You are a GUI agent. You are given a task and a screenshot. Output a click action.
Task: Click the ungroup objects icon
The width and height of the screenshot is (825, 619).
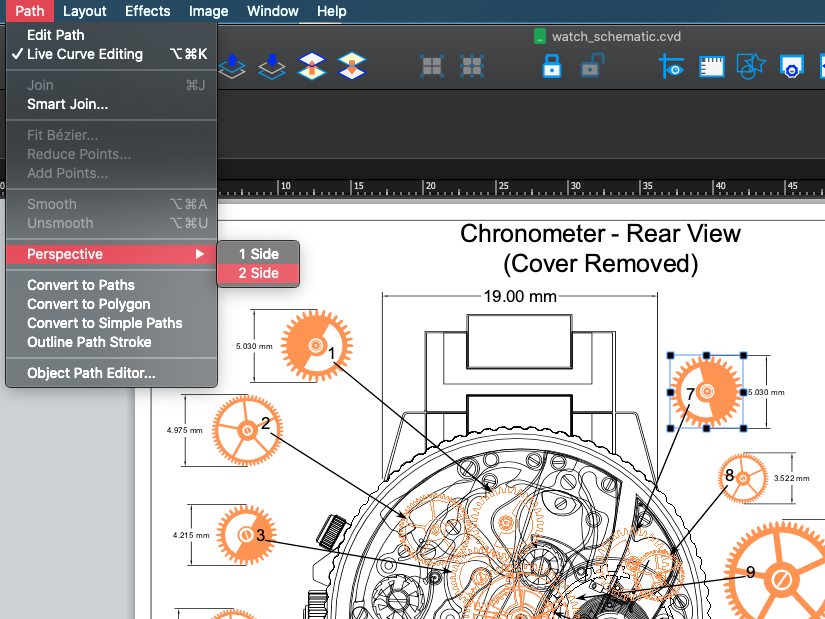[x=472, y=66]
